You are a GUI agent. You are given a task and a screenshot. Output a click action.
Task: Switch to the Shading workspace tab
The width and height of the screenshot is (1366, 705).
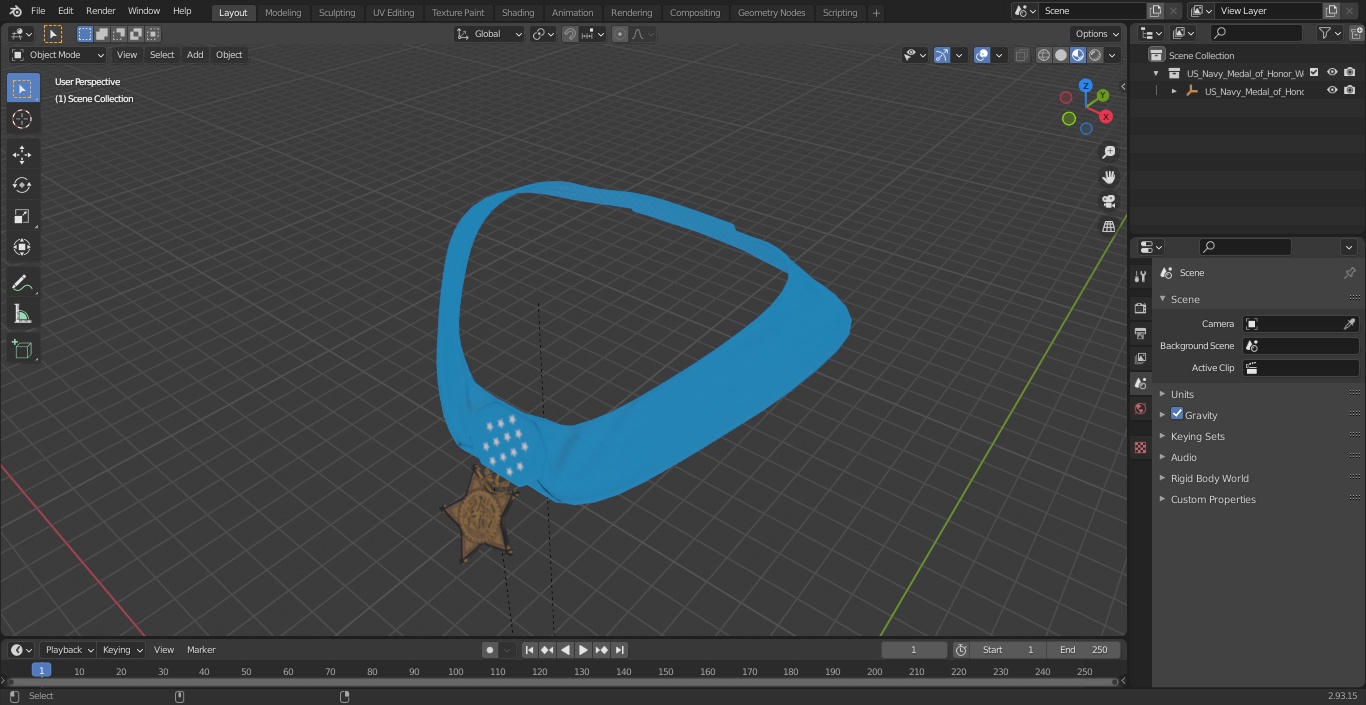click(x=518, y=12)
